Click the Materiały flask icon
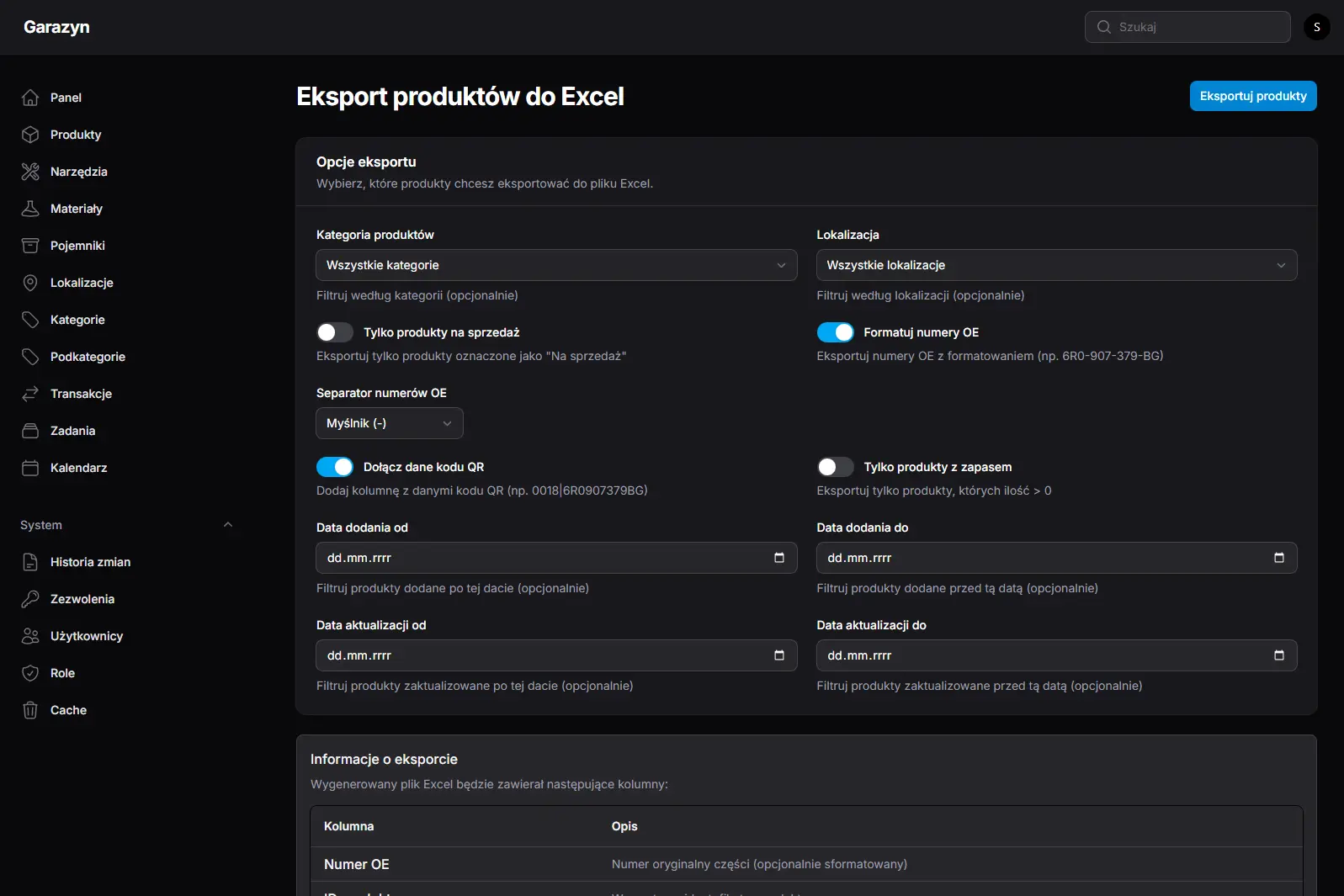 click(x=30, y=209)
